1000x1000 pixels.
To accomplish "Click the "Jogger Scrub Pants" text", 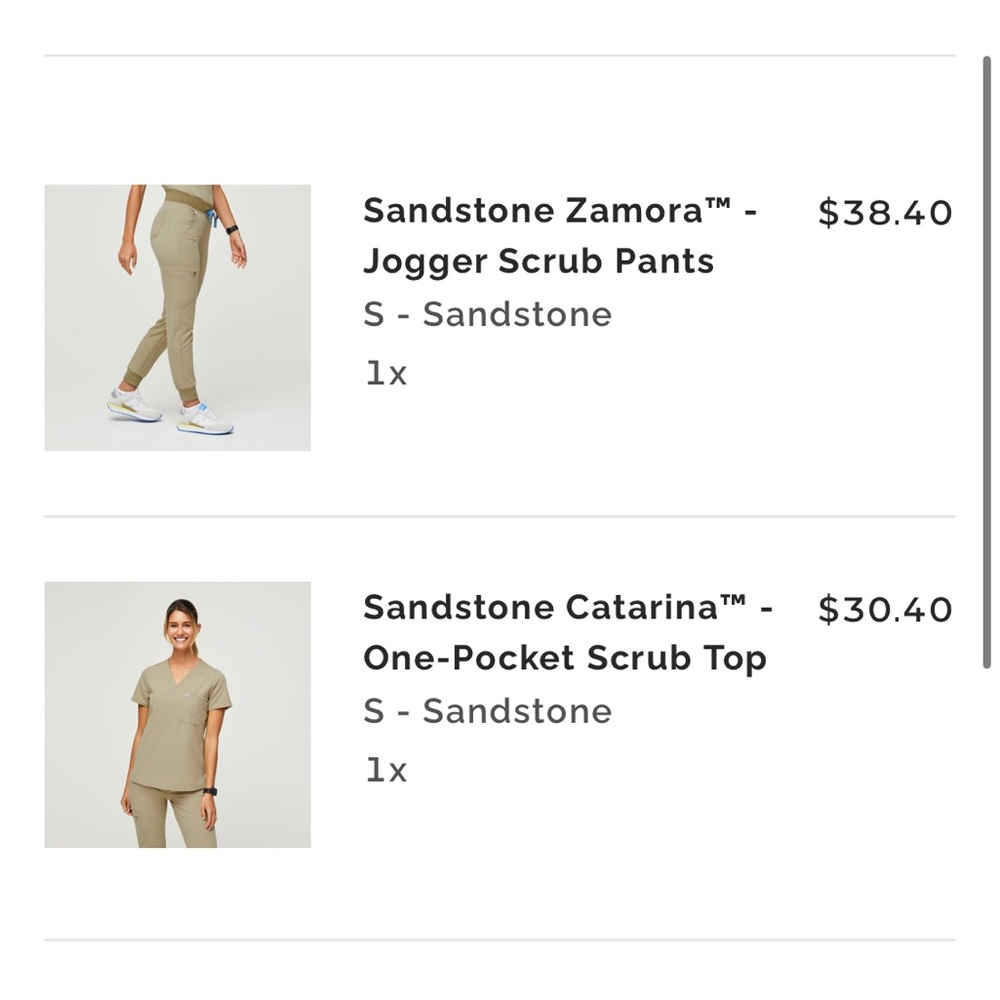I will [x=538, y=262].
